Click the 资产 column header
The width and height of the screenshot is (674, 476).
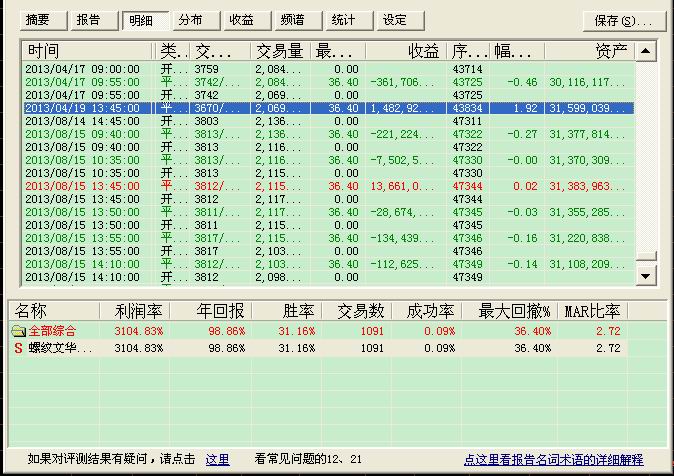point(589,51)
